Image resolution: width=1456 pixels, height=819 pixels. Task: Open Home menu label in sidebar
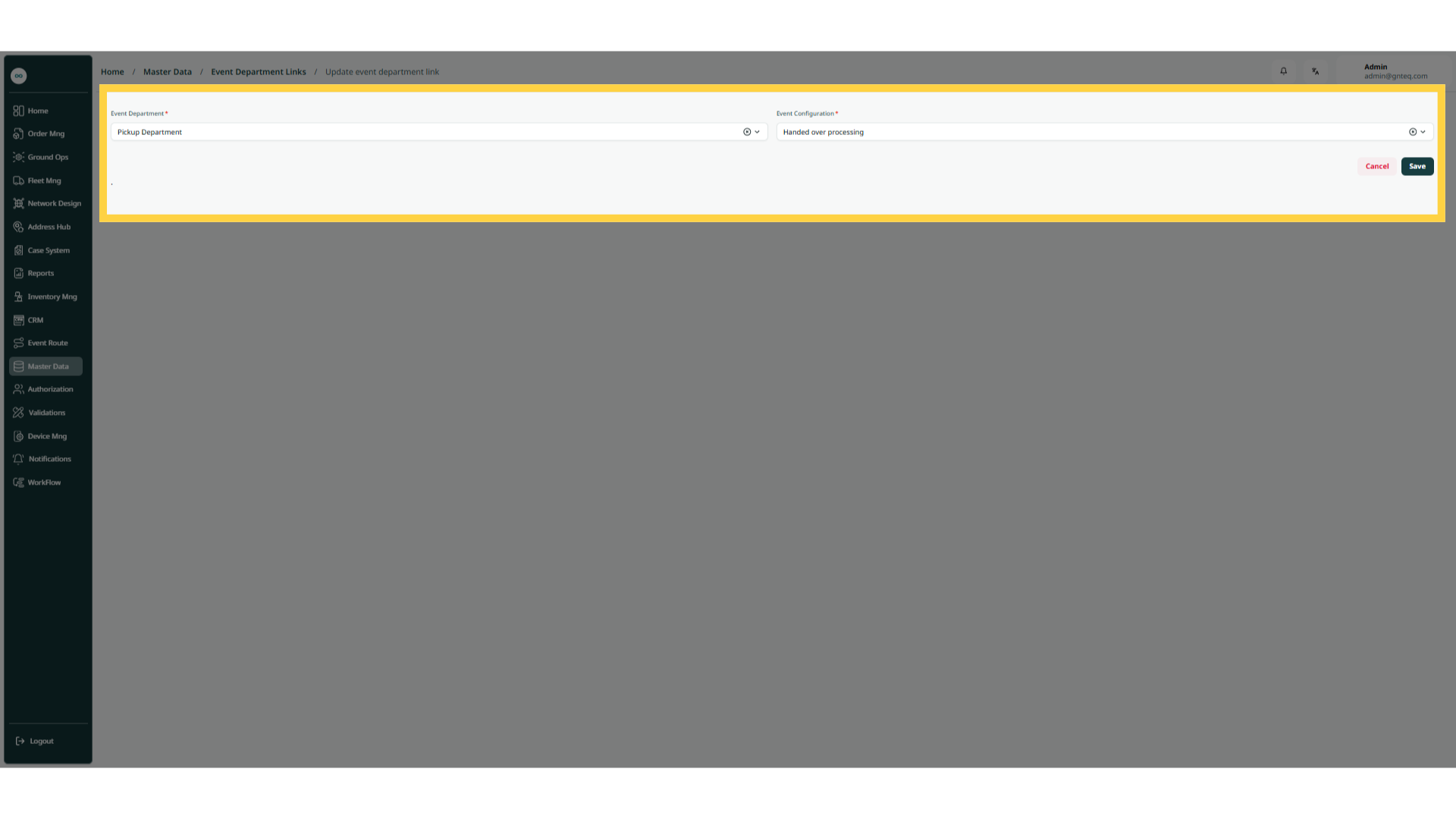pyautogui.click(x=38, y=111)
